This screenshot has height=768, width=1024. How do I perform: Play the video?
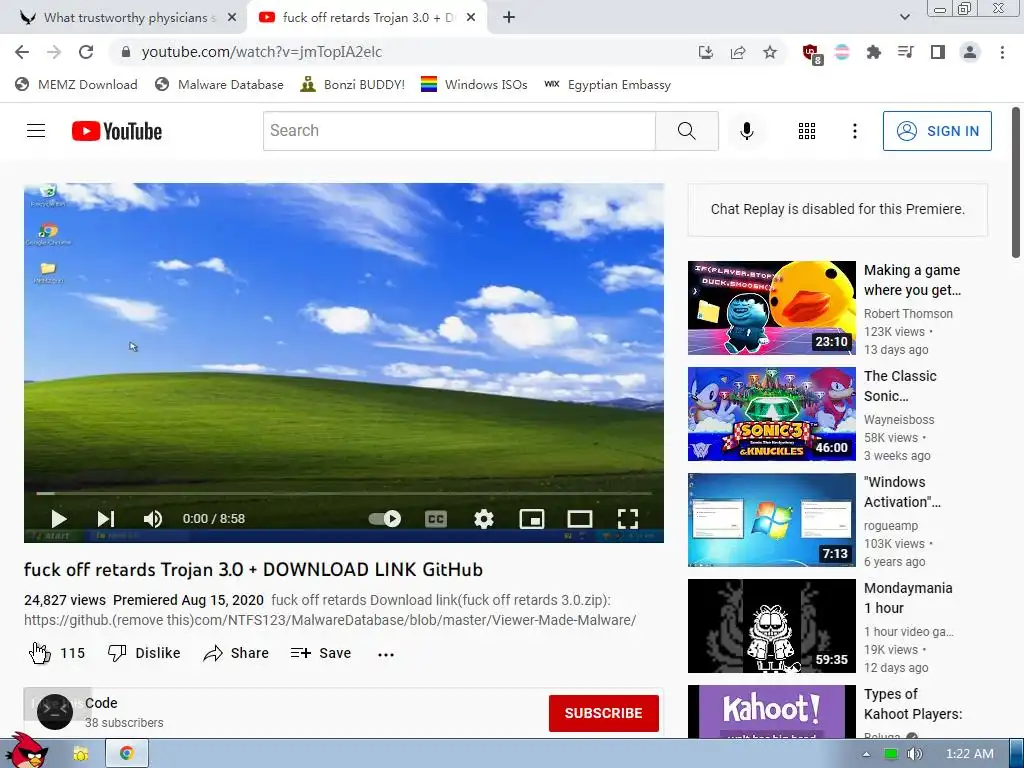tap(58, 519)
